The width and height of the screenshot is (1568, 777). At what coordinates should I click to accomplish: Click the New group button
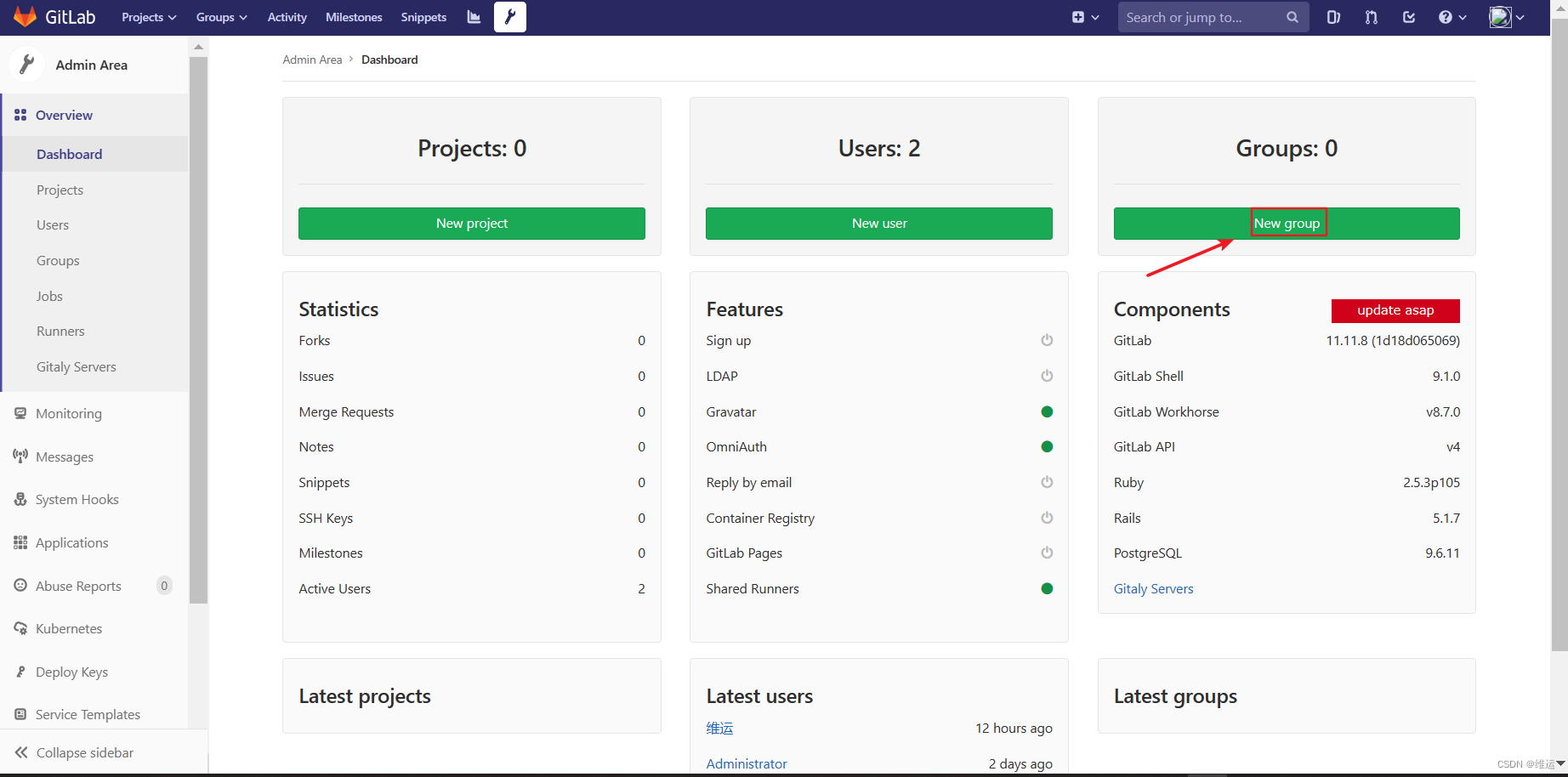coord(1287,224)
